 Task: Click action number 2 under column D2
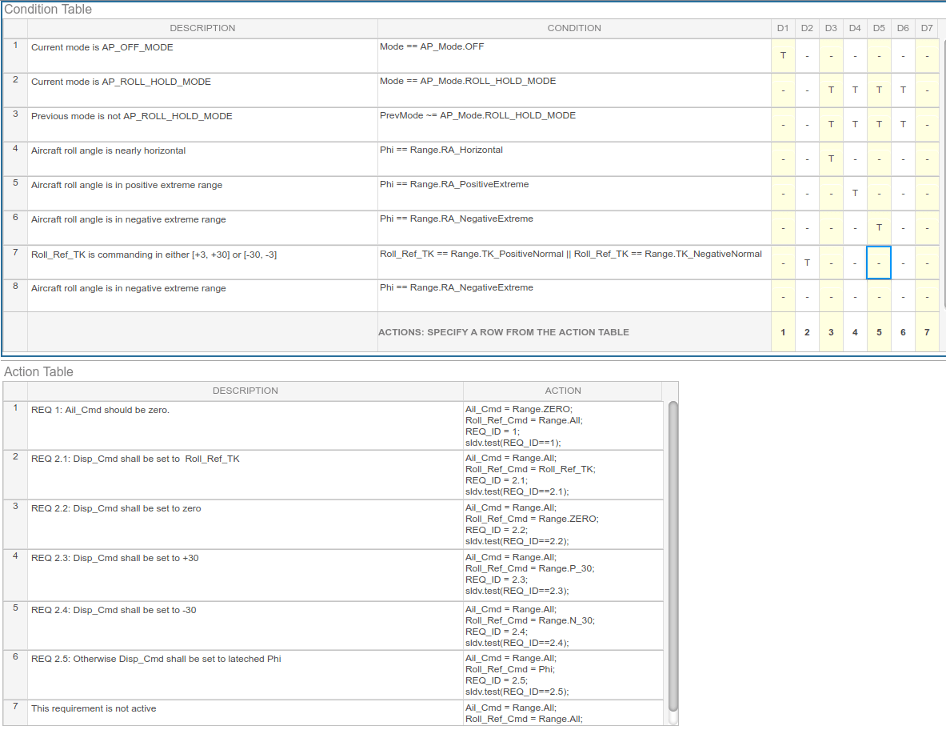(x=807, y=332)
